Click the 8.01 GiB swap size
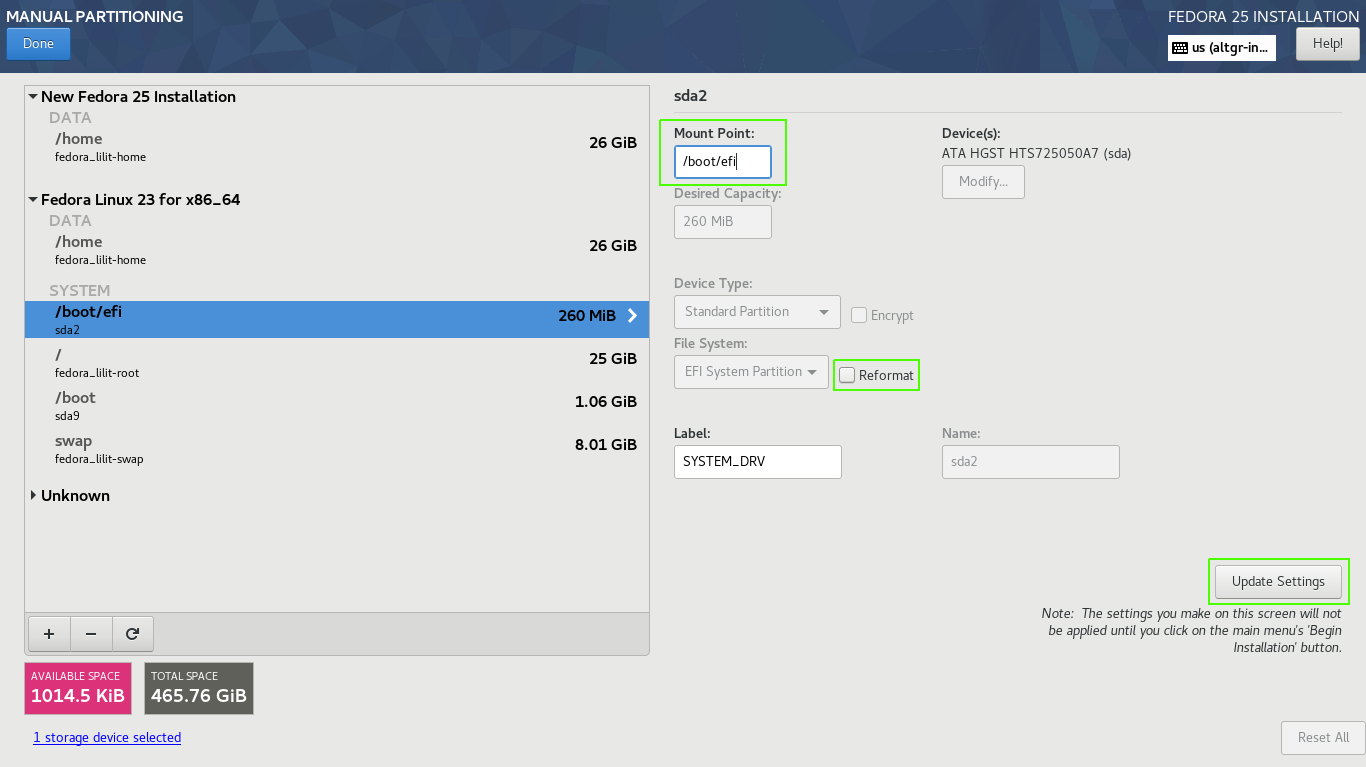The image size is (1366, 767). tap(606, 445)
